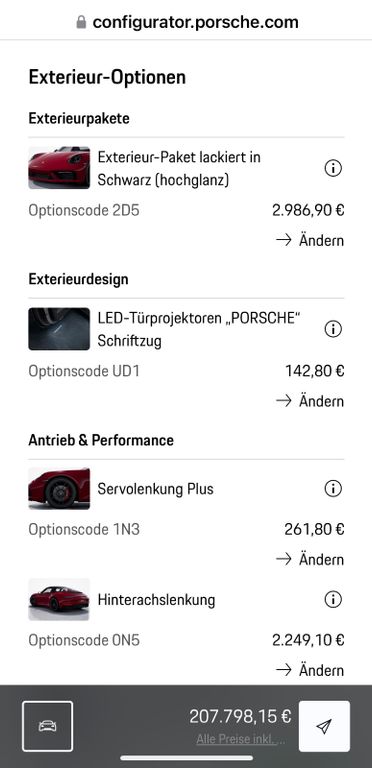Tap the Hinterachslenkung car thumbnail

59,600
